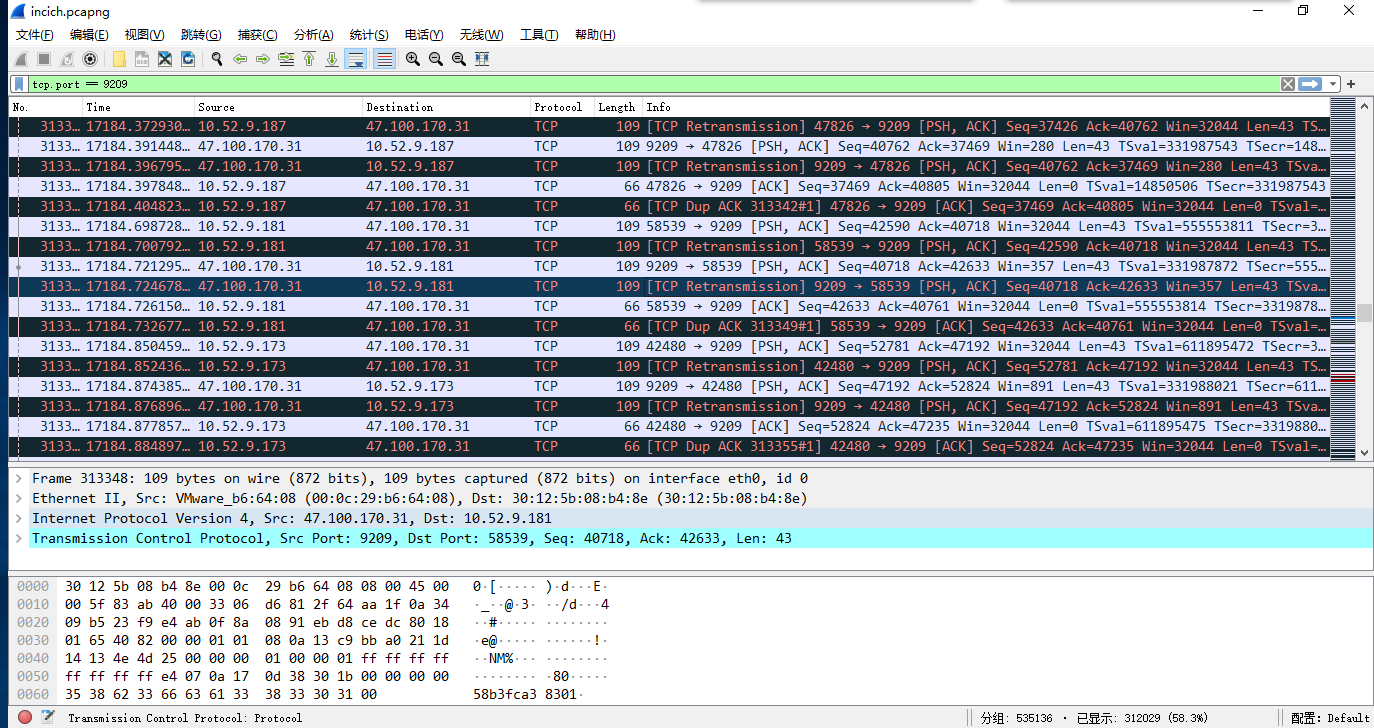
Task: Click the go to first packet icon
Action: (x=307, y=58)
